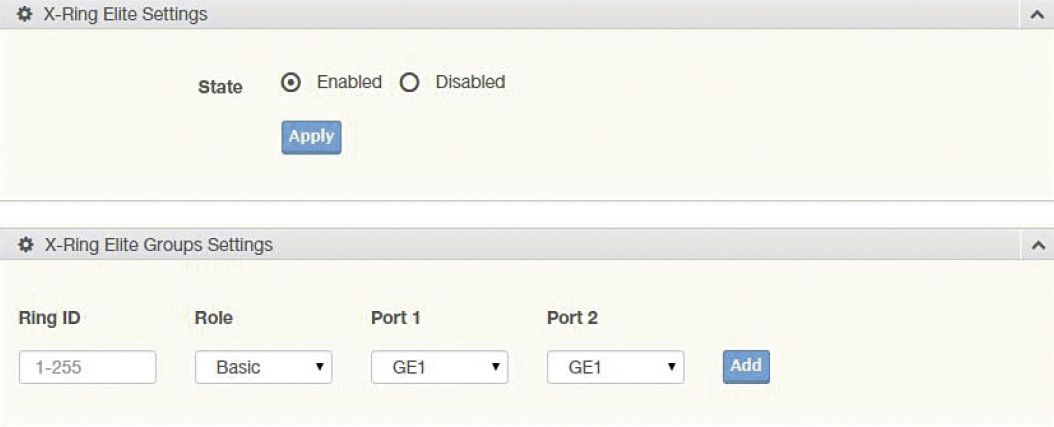Click the Apply button
The image size is (1054, 427).
coord(311,137)
